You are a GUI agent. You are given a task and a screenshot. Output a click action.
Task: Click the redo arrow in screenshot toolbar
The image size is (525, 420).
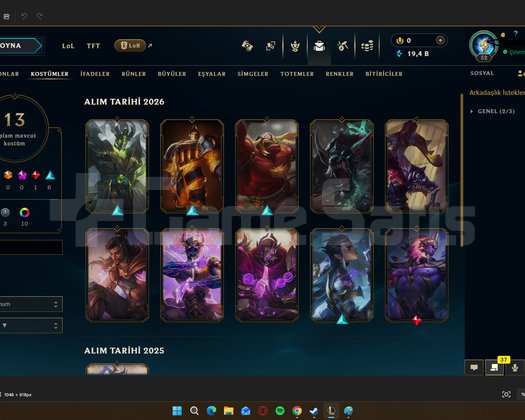[40, 16]
